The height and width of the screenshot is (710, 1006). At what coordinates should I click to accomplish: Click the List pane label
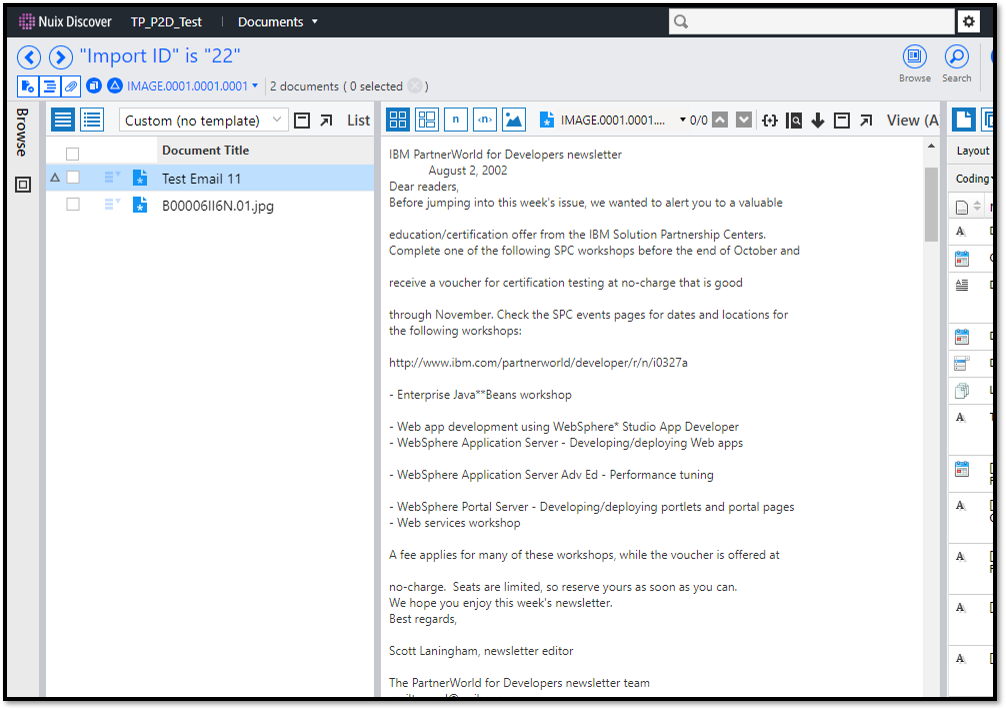pyautogui.click(x=358, y=121)
